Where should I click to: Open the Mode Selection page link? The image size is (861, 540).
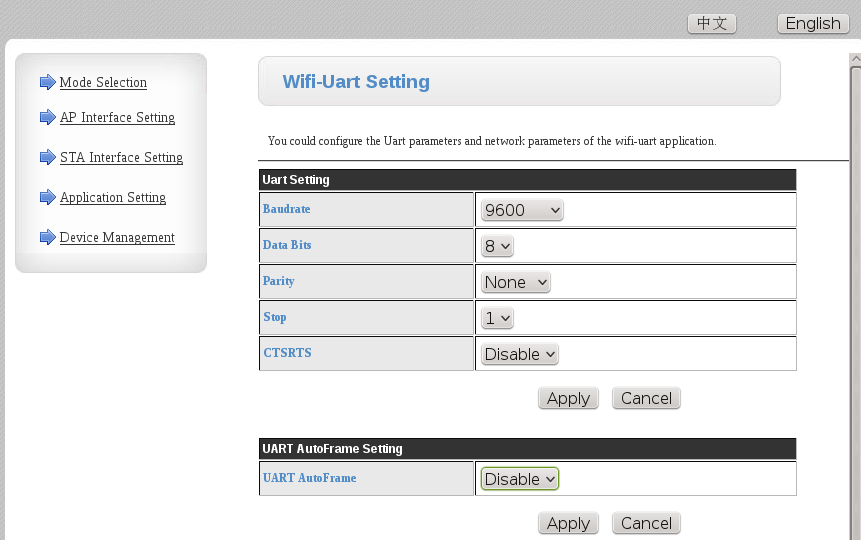[x=103, y=83]
